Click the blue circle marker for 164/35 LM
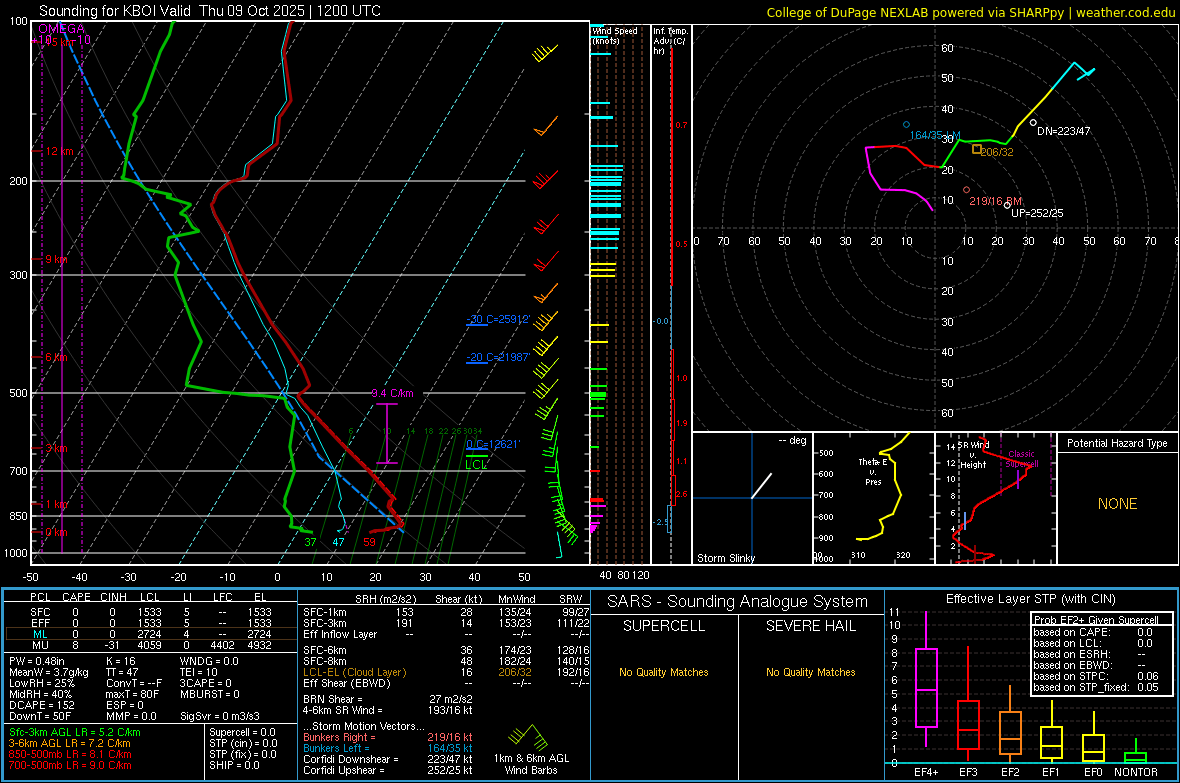1180x783 pixels. (x=906, y=125)
